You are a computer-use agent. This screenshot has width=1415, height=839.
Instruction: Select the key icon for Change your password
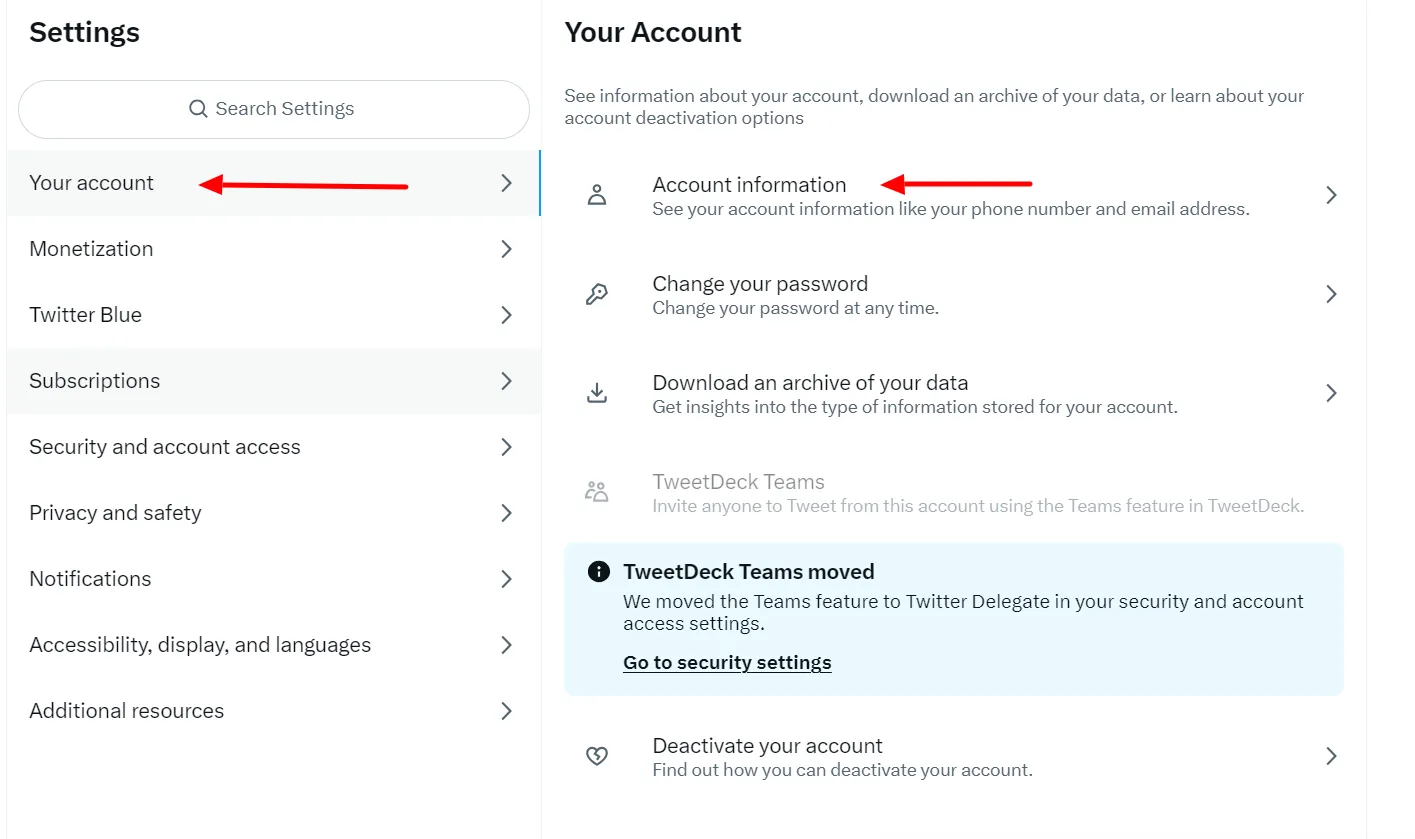(597, 294)
